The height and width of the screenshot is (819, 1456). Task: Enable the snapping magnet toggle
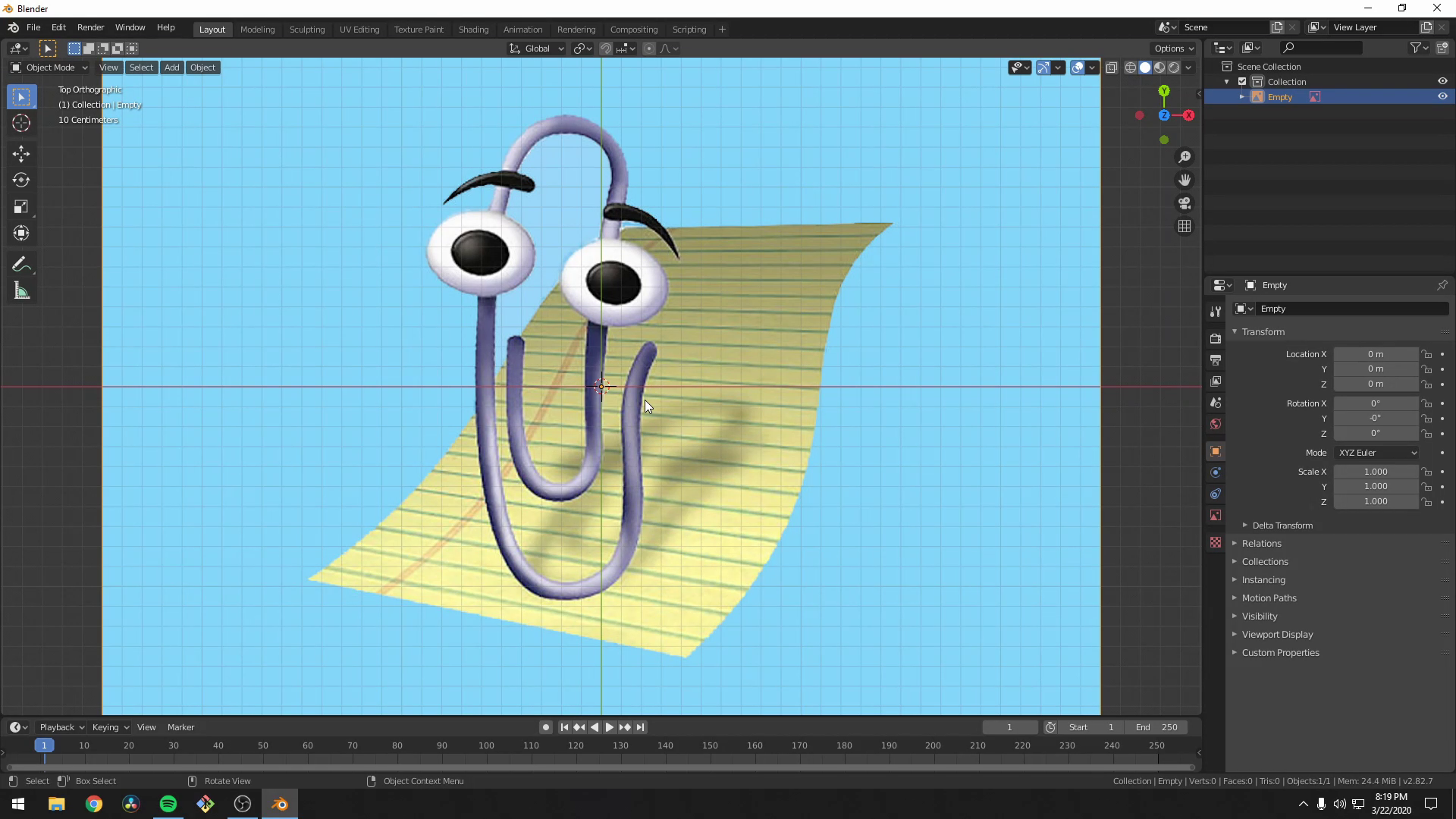tap(606, 48)
